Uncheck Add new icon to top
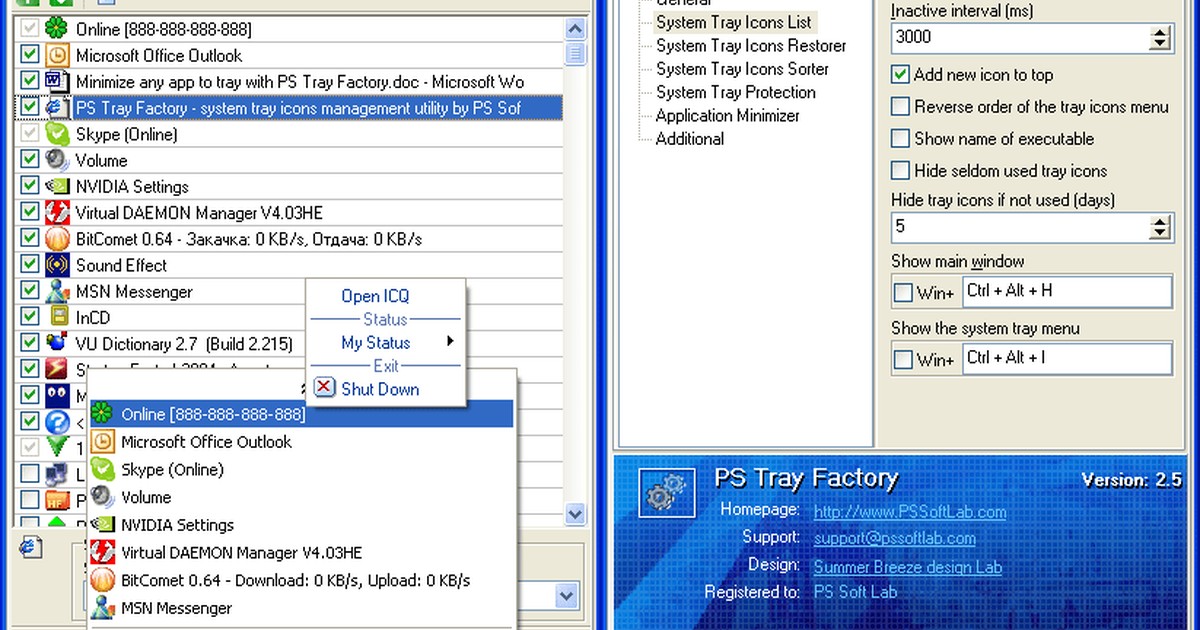 [901, 74]
